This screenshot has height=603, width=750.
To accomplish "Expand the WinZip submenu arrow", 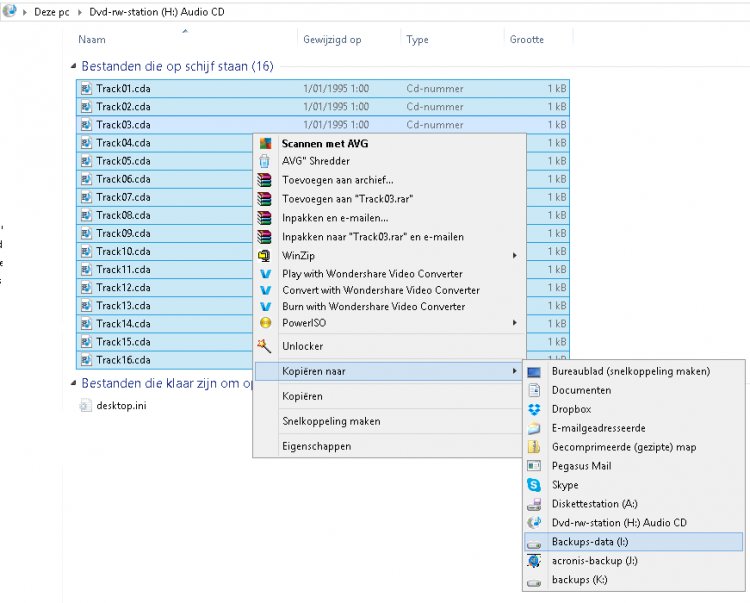I will [515, 256].
